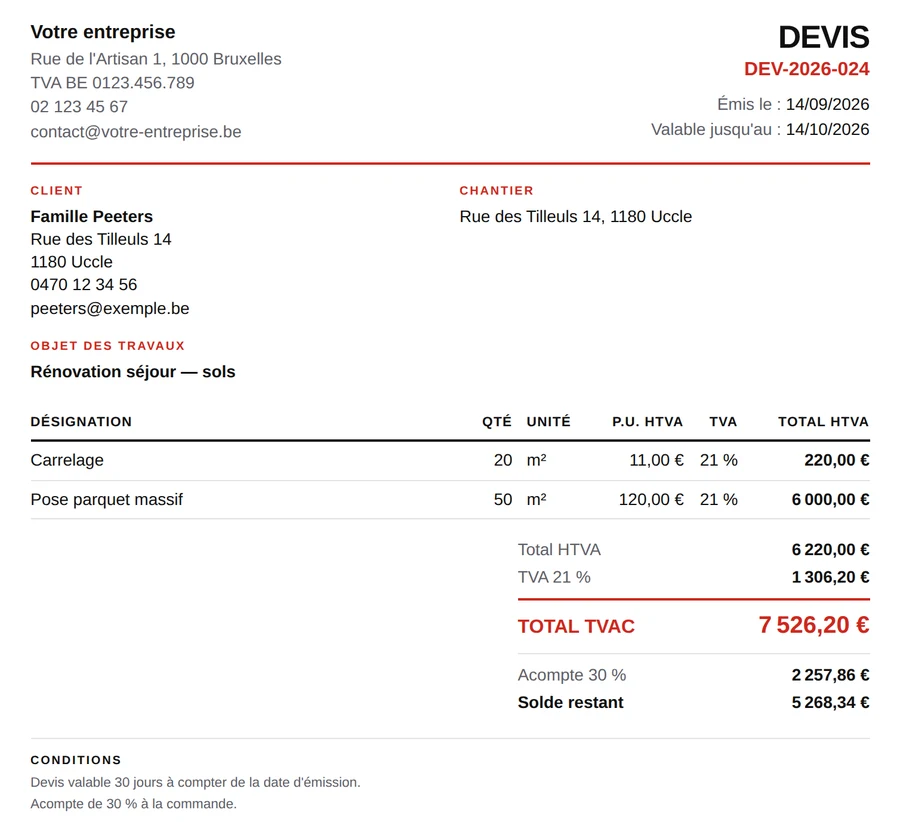Screen dimensions: 900x822
Task: Click the company phone '02 123 45 67'
Action: click(x=79, y=107)
